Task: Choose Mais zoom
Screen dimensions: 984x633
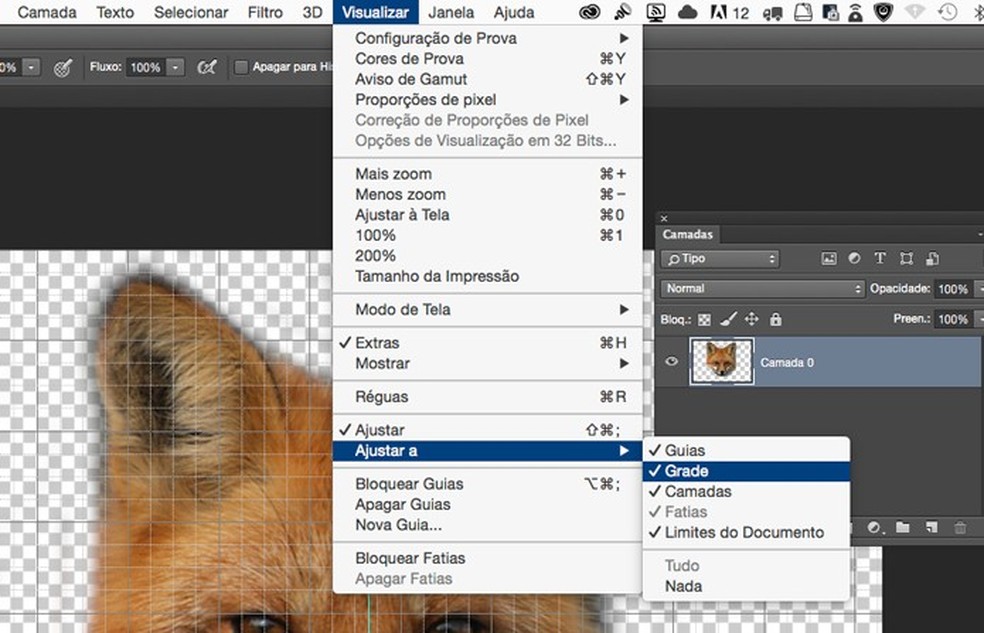Action: click(487, 174)
